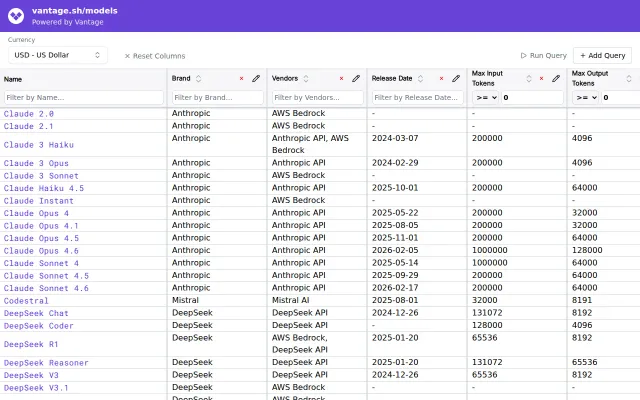
Task: Select Claude 3 Haiku's vendors cell
Action: coord(317,144)
